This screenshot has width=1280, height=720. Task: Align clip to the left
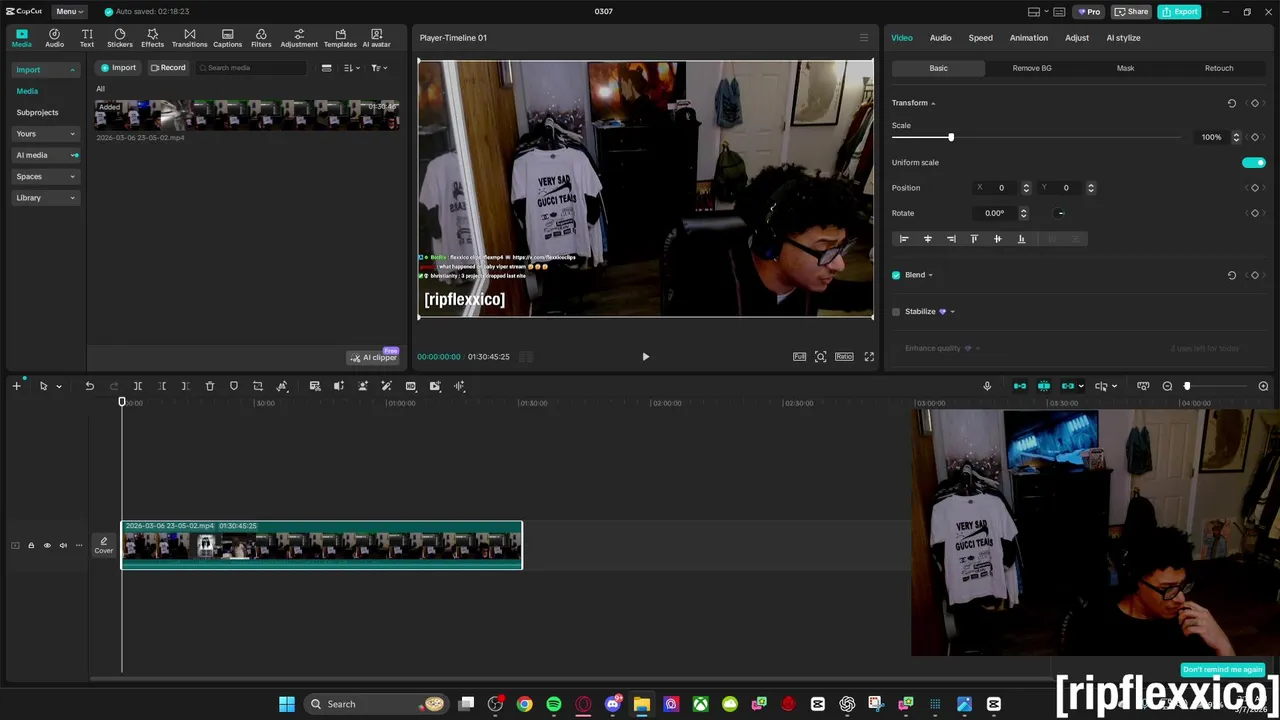904,239
